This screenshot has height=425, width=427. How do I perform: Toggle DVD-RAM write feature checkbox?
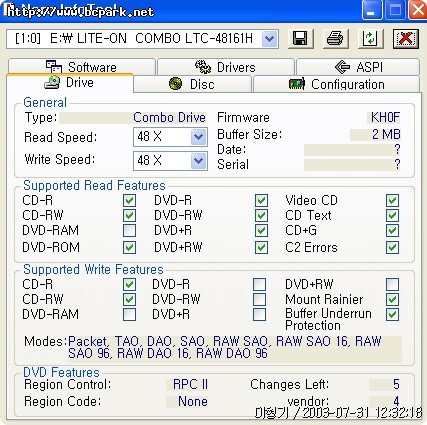pos(129,314)
